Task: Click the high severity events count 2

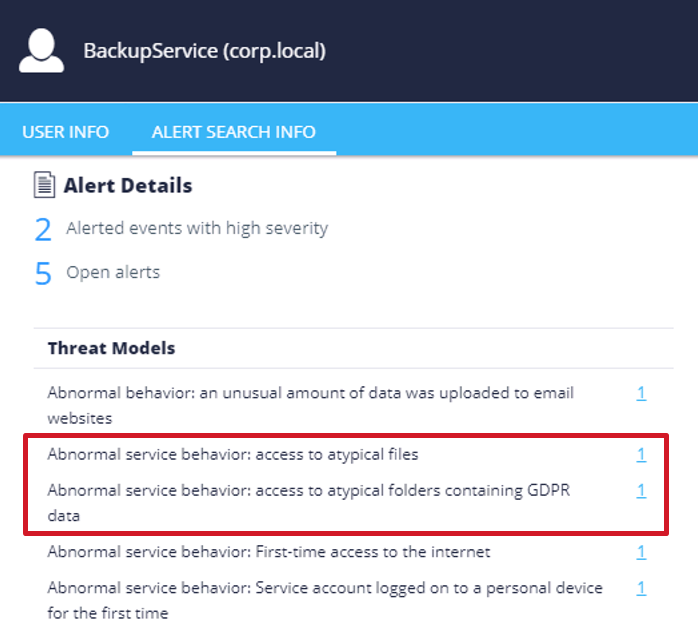Action: point(43,230)
